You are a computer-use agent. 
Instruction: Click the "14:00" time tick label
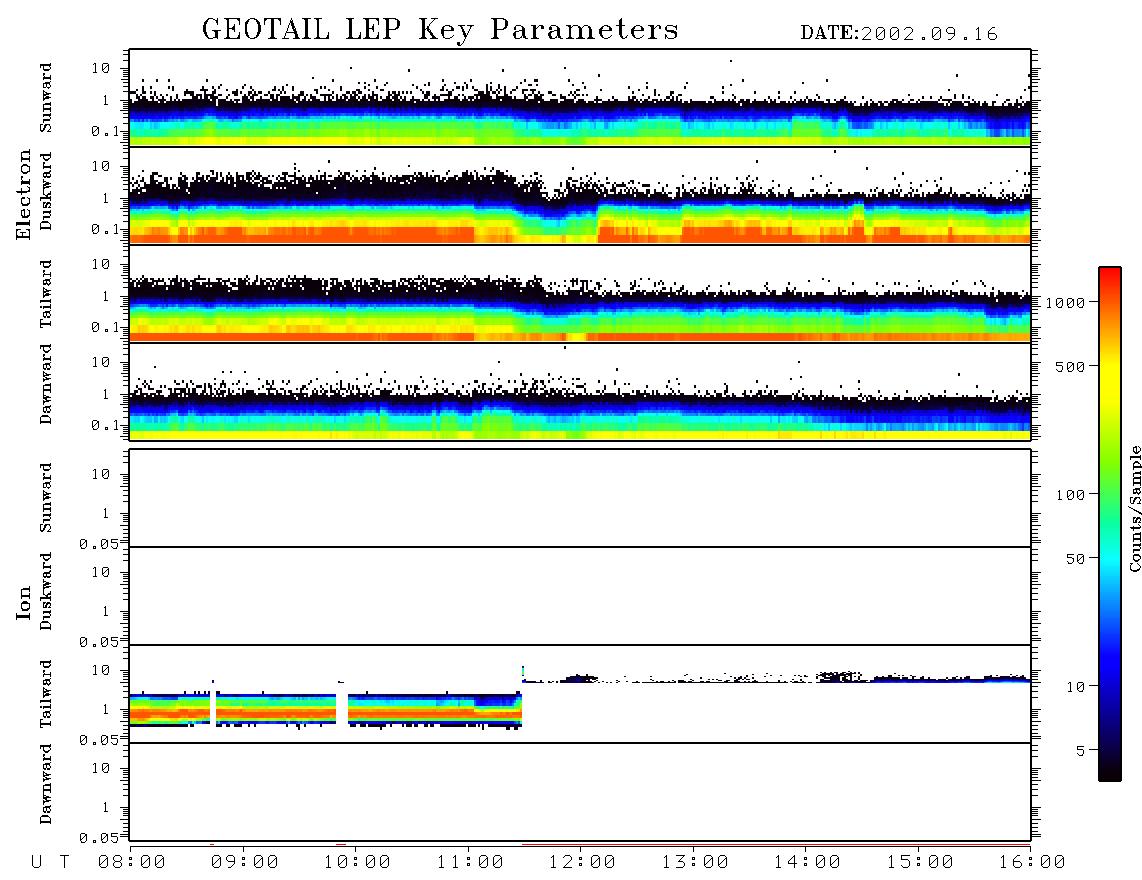click(x=807, y=863)
